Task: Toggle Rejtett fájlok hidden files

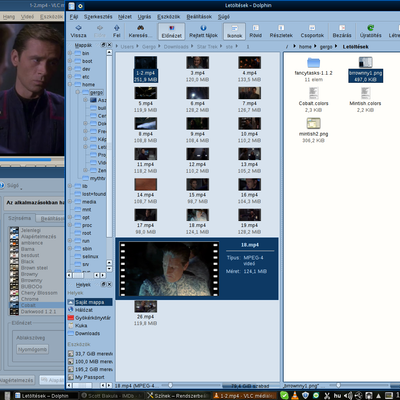Action: [x=203, y=31]
